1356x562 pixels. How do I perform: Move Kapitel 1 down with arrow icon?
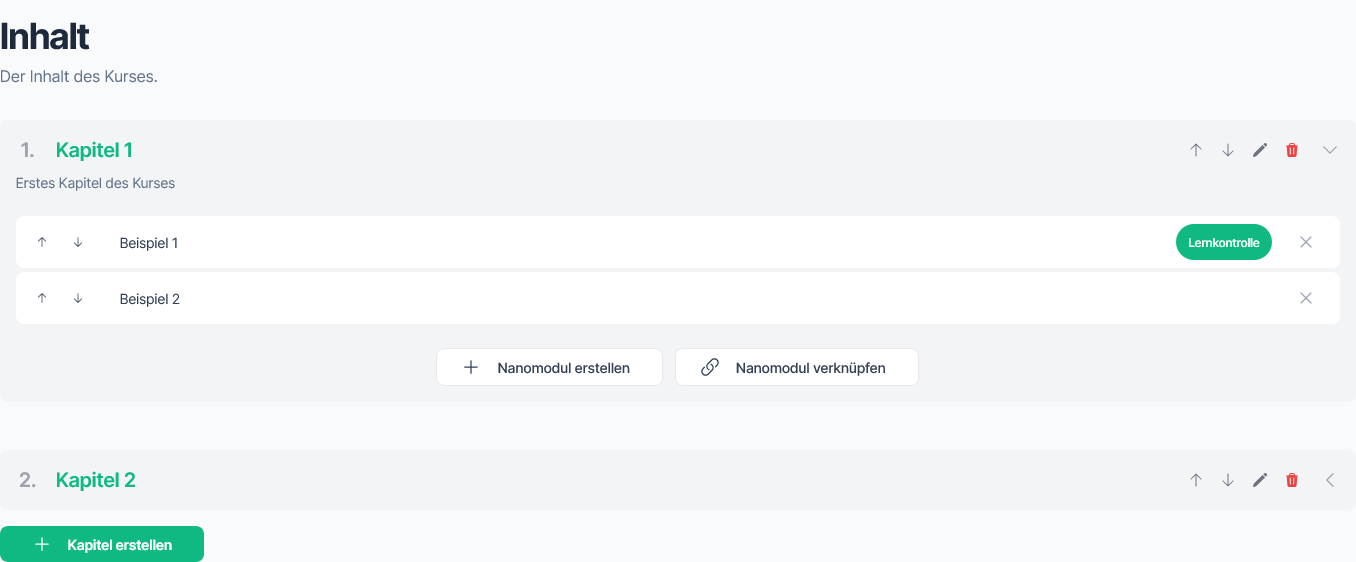[x=1228, y=150]
